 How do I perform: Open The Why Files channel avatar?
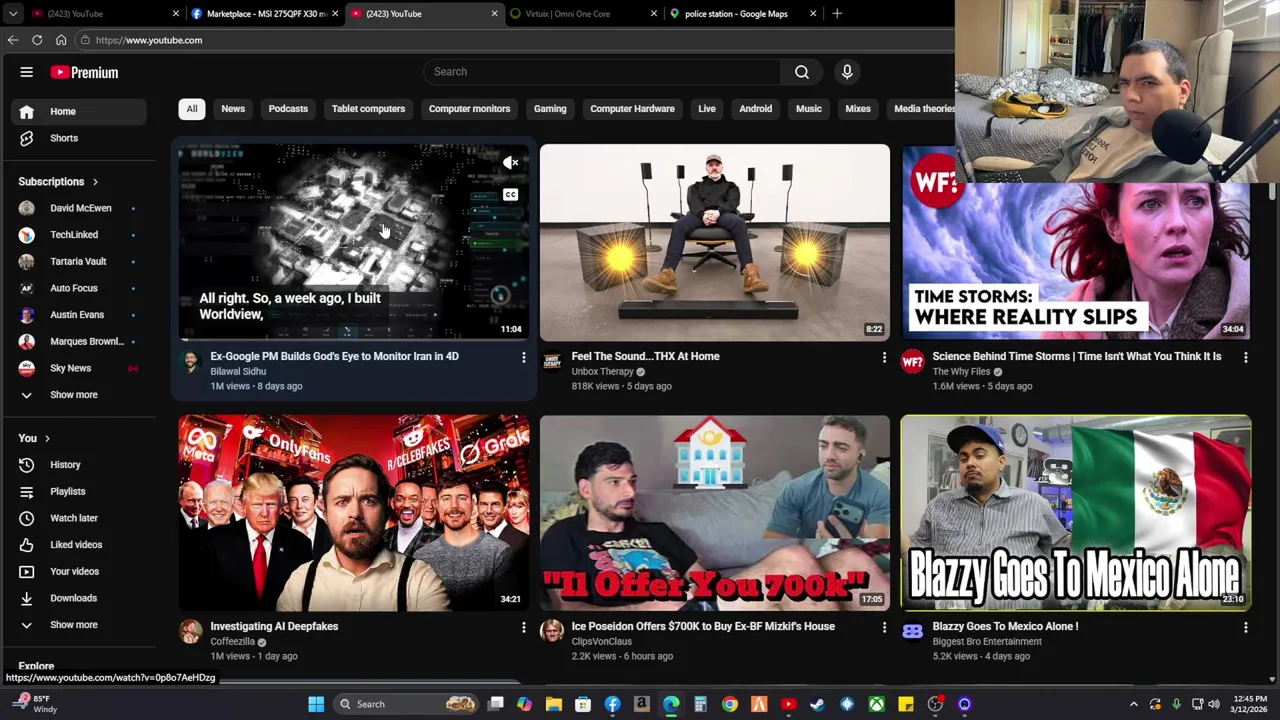(912, 361)
